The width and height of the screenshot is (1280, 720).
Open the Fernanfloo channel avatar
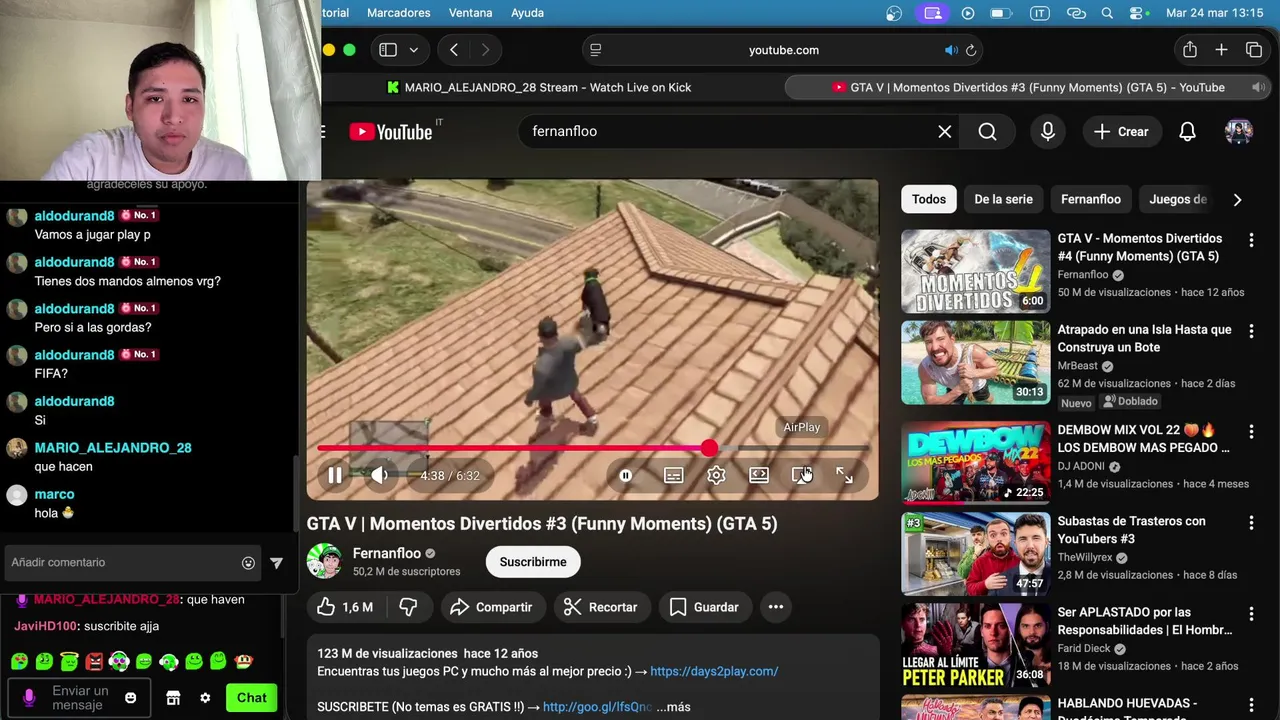click(324, 562)
